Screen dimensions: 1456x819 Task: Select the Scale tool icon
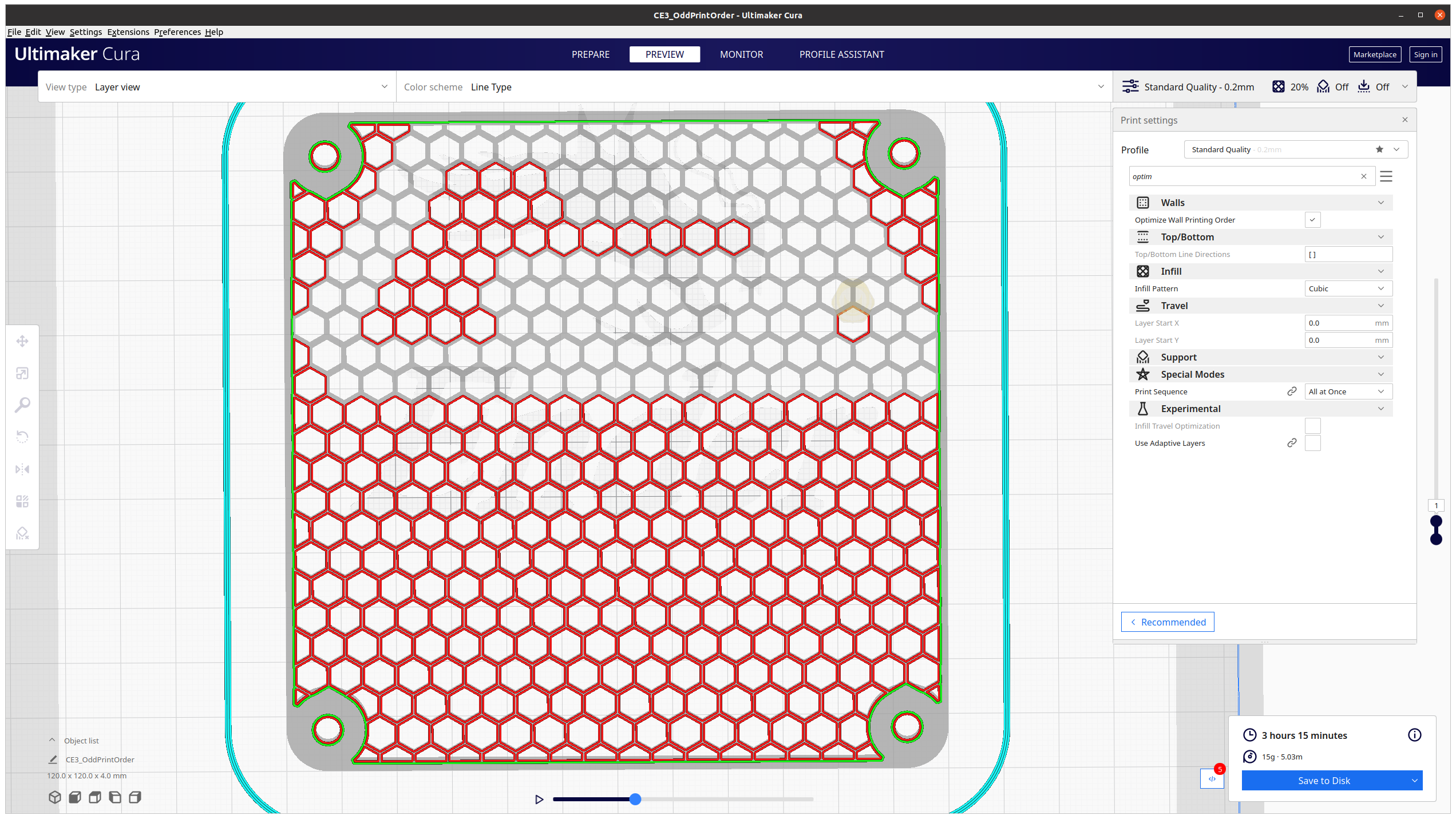[22, 373]
